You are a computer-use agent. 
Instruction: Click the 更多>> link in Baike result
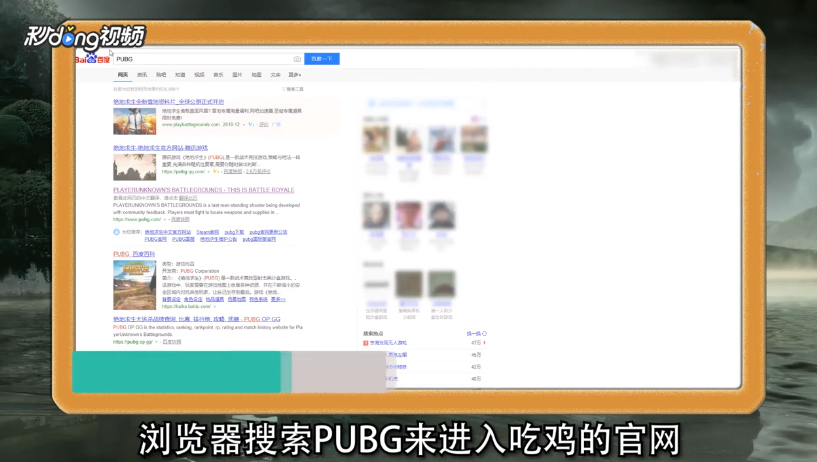(x=278, y=299)
